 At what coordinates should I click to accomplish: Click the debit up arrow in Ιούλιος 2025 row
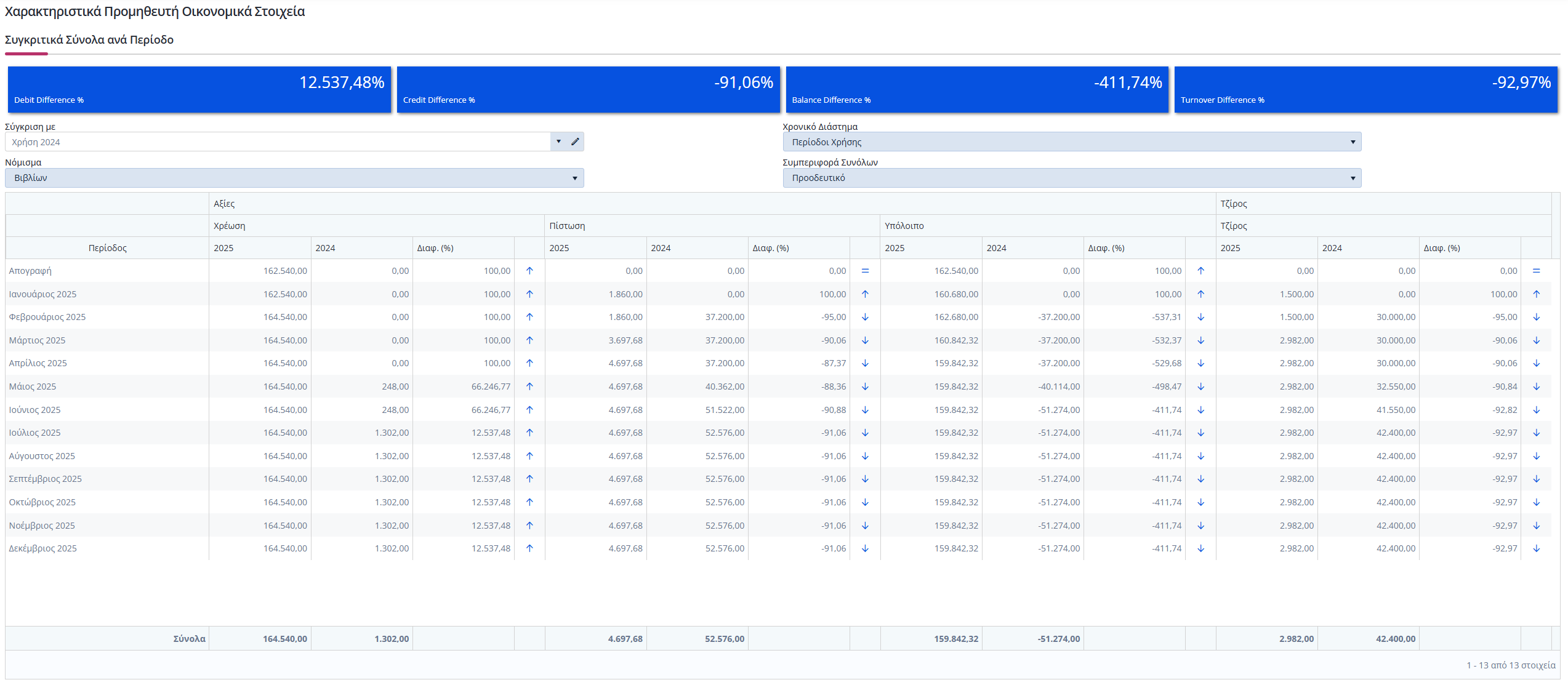[529, 433]
